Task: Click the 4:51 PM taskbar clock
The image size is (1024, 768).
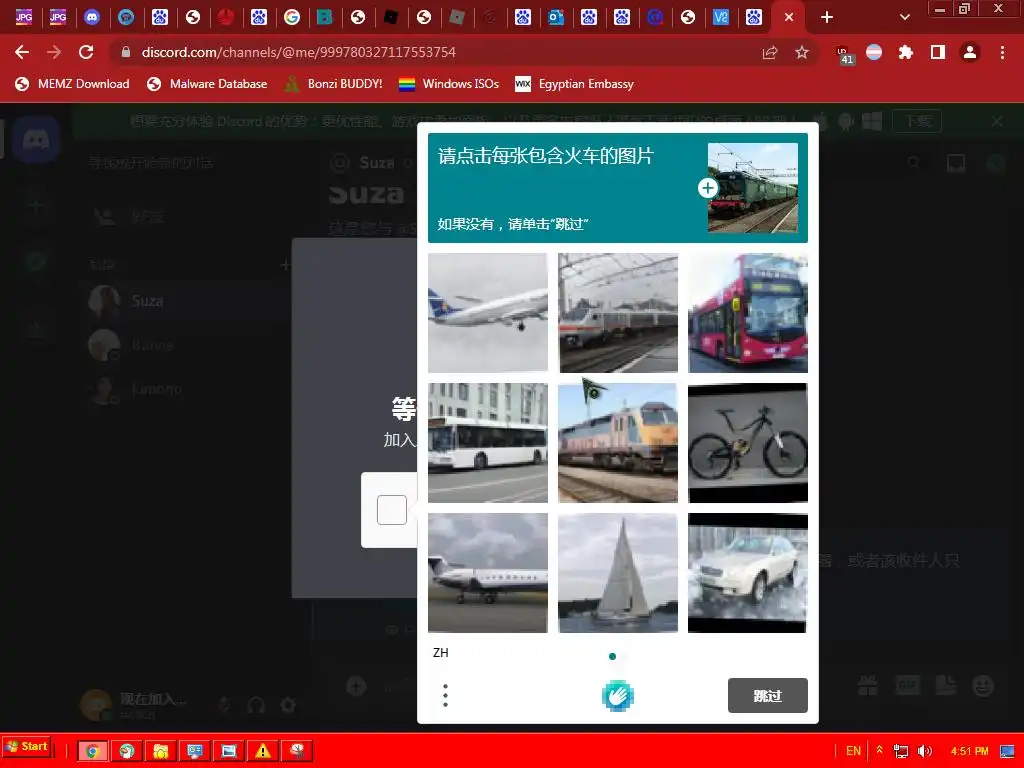Action: (969, 751)
